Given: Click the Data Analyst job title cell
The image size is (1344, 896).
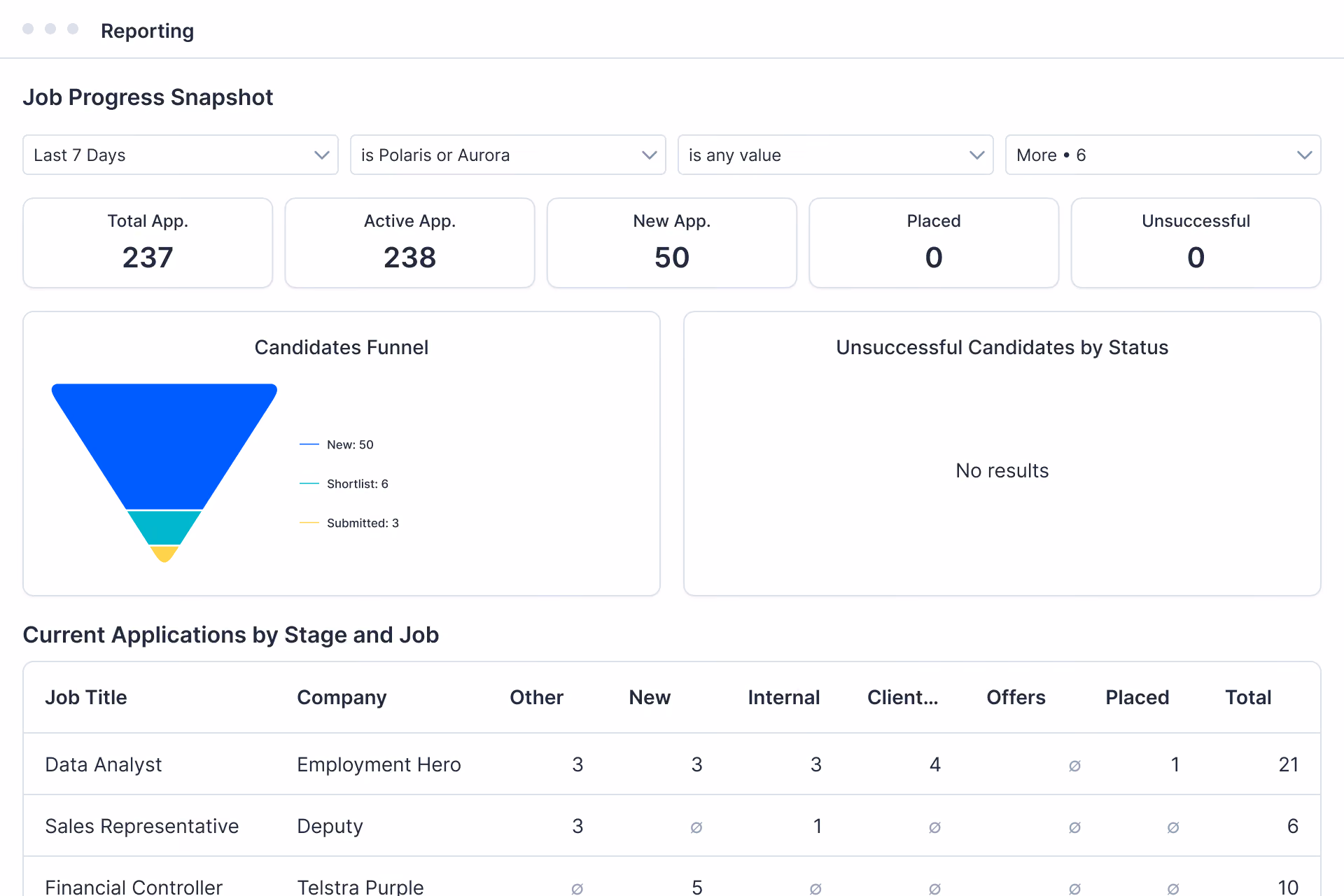Looking at the screenshot, I should pyautogui.click(x=104, y=764).
